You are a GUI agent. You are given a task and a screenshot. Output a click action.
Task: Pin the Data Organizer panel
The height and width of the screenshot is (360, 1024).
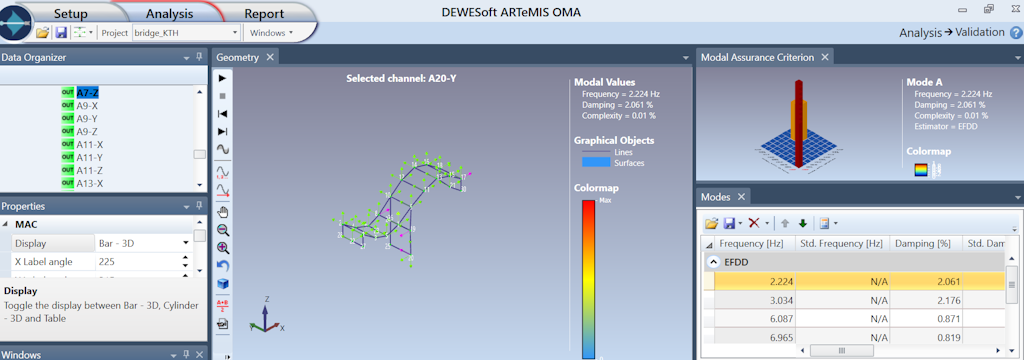tap(199, 57)
